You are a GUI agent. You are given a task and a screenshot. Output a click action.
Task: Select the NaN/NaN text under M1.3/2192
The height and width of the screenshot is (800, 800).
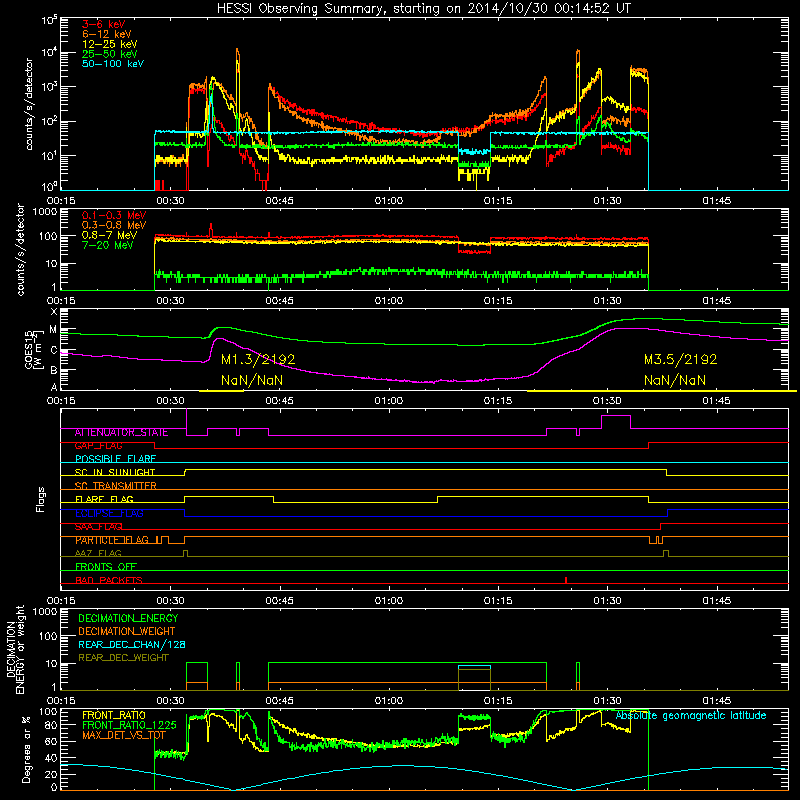point(252,380)
